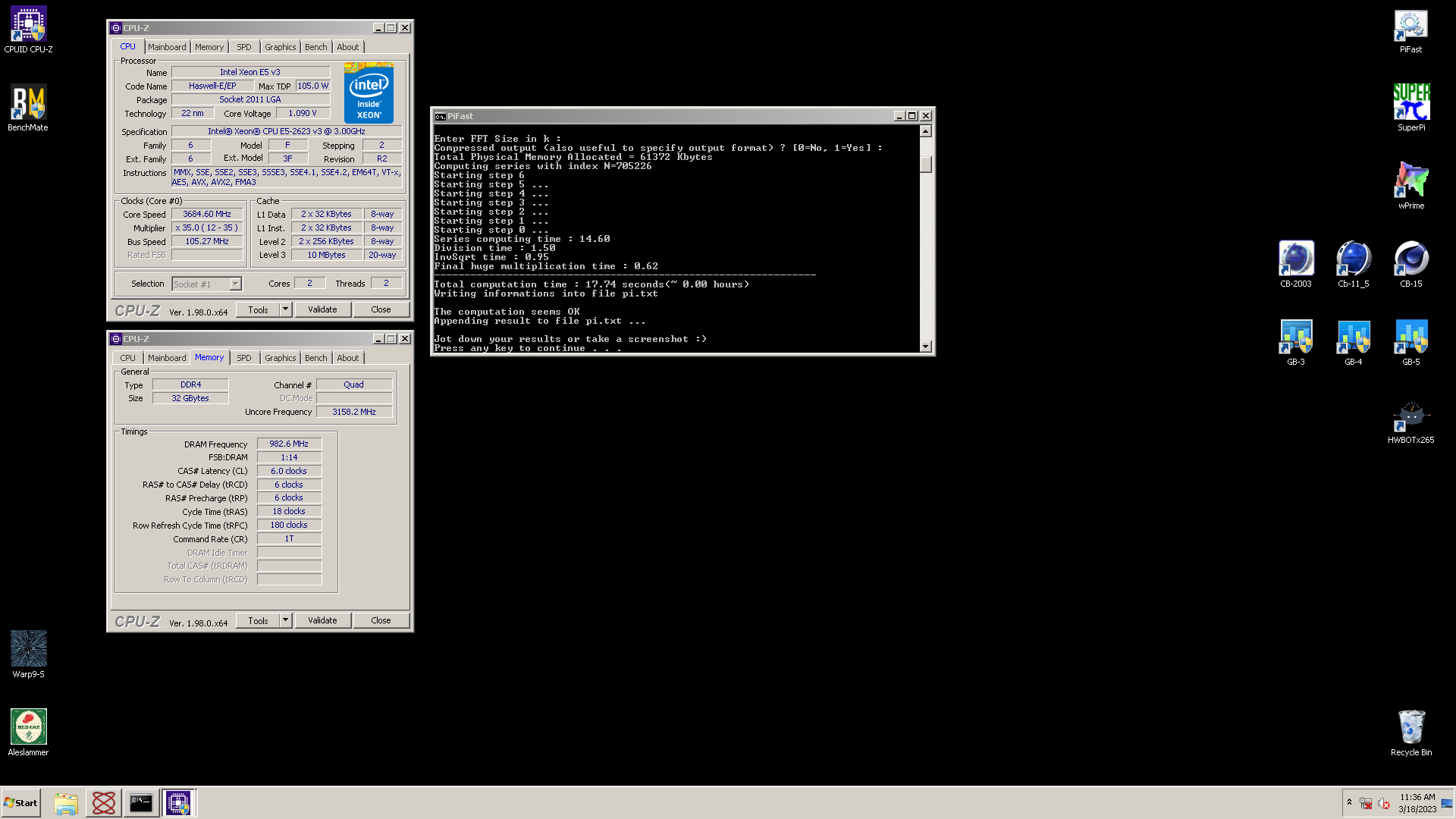Select the GB-3 desktop icon
Viewport: 1456px width, 819px height.
pyautogui.click(x=1295, y=342)
